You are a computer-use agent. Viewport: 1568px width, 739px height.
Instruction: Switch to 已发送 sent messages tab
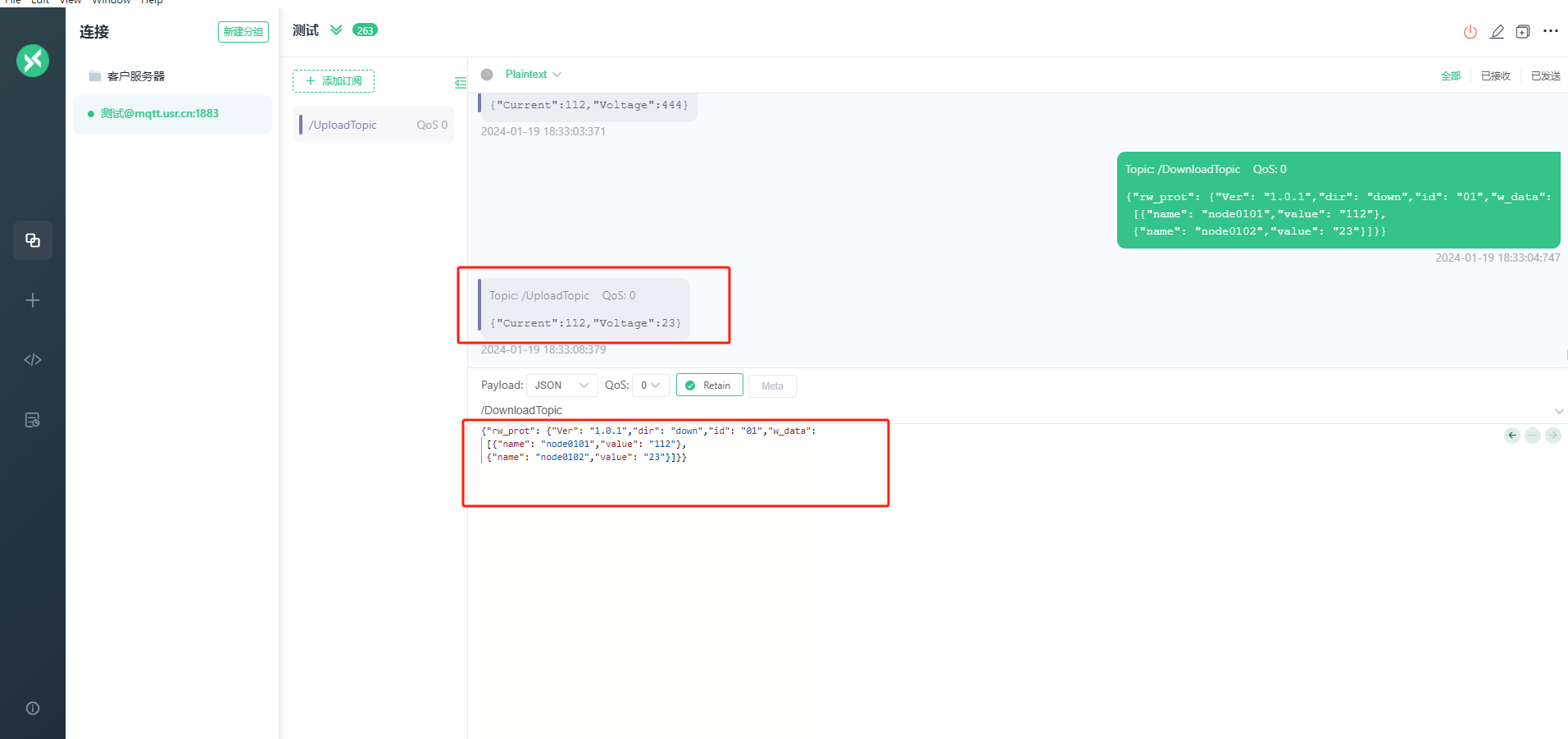tap(1545, 76)
